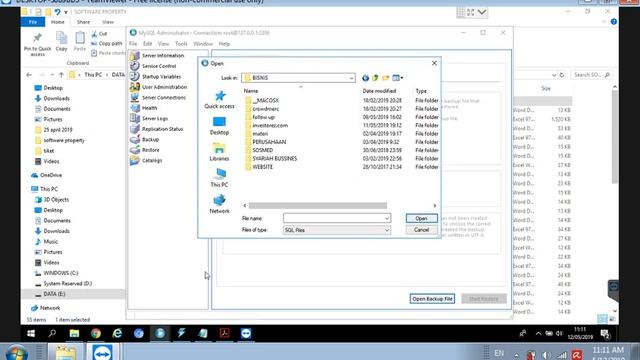Create new folder in Open dialog

[x=385, y=78]
